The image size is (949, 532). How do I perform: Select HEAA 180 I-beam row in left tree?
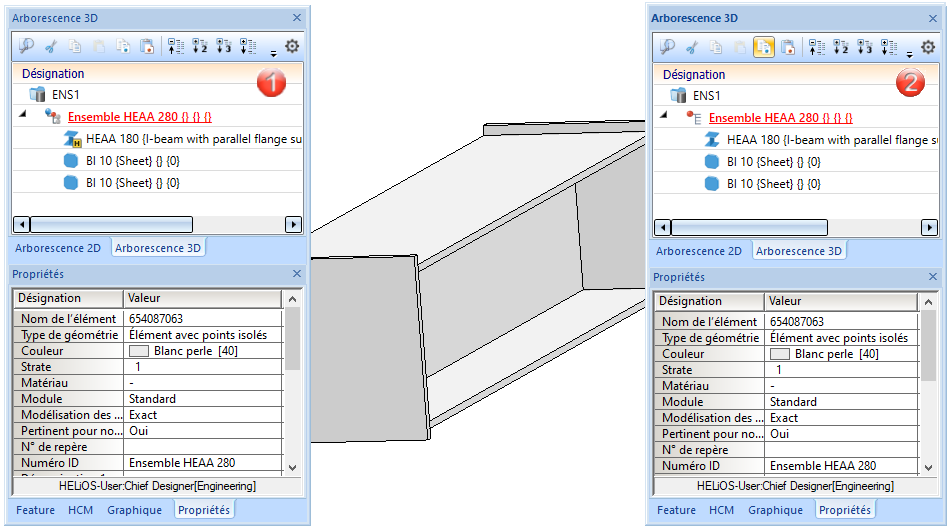[x=194, y=139]
